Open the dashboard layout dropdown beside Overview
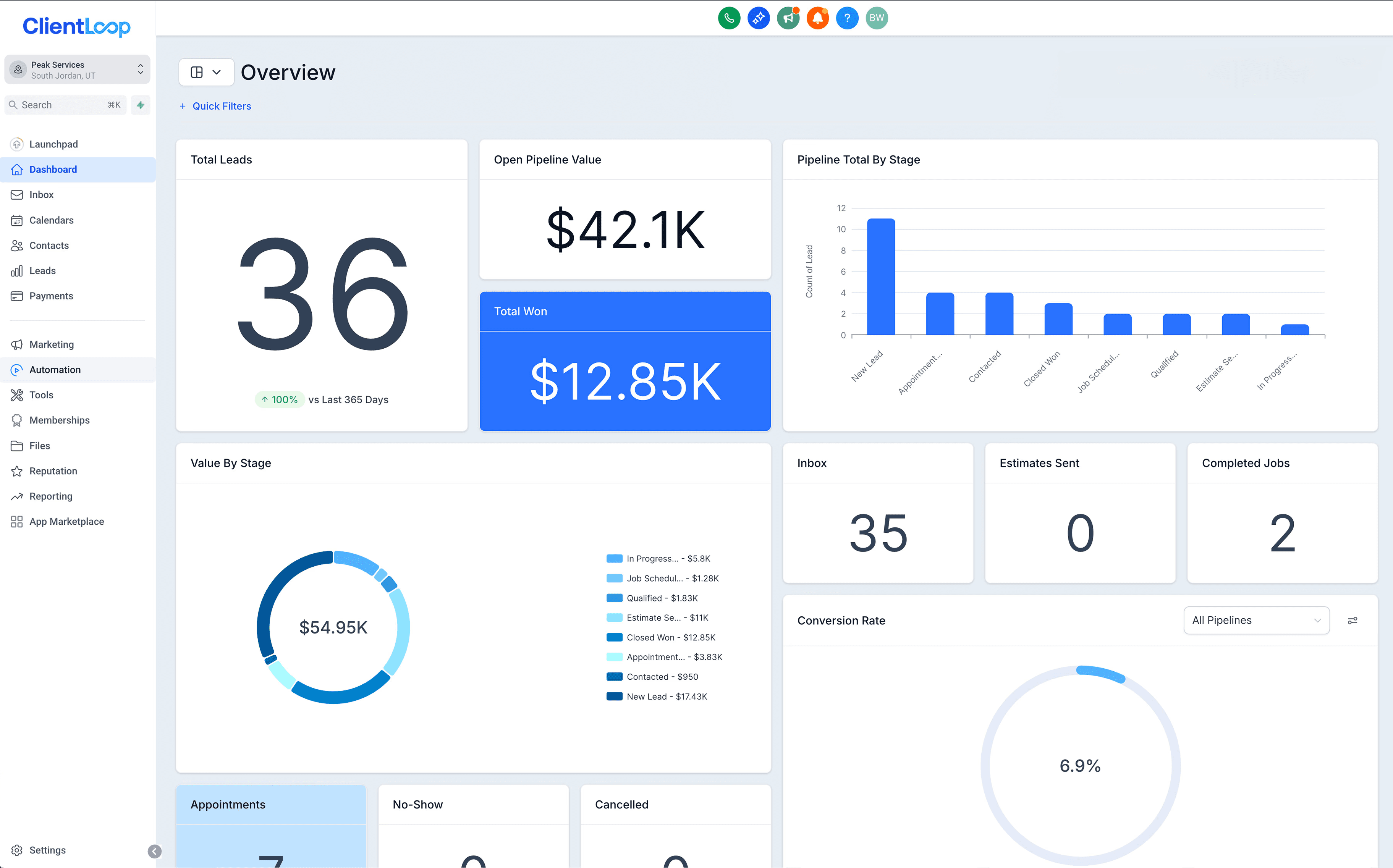This screenshot has height=868, width=1393. pyautogui.click(x=206, y=72)
